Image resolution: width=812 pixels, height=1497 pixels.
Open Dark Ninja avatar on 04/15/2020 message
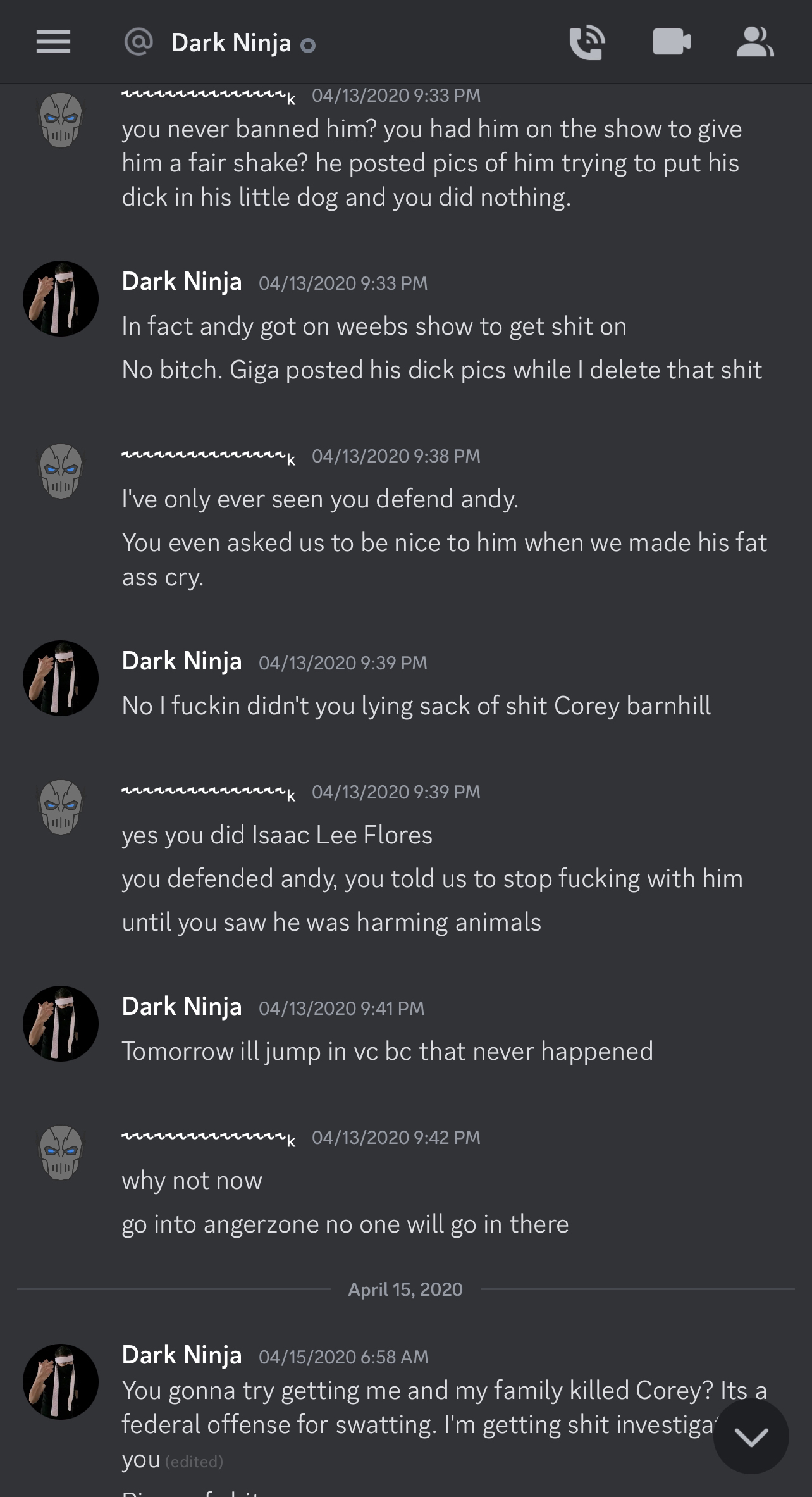pos(61,1382)
